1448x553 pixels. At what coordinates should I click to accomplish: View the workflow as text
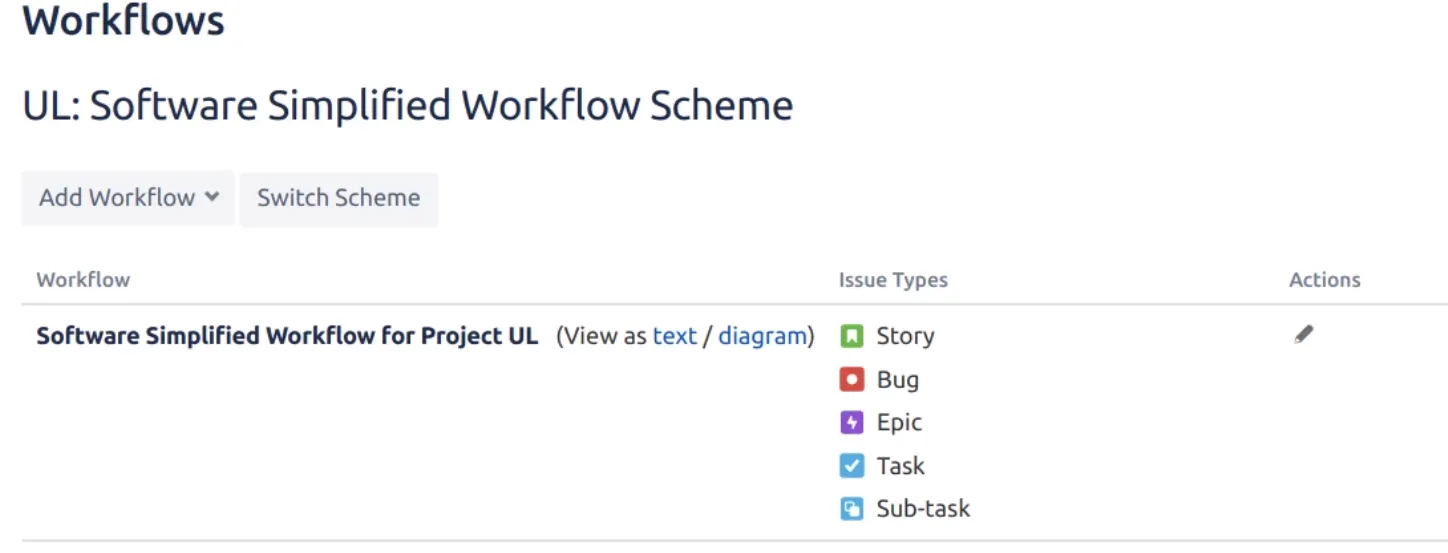674,336
